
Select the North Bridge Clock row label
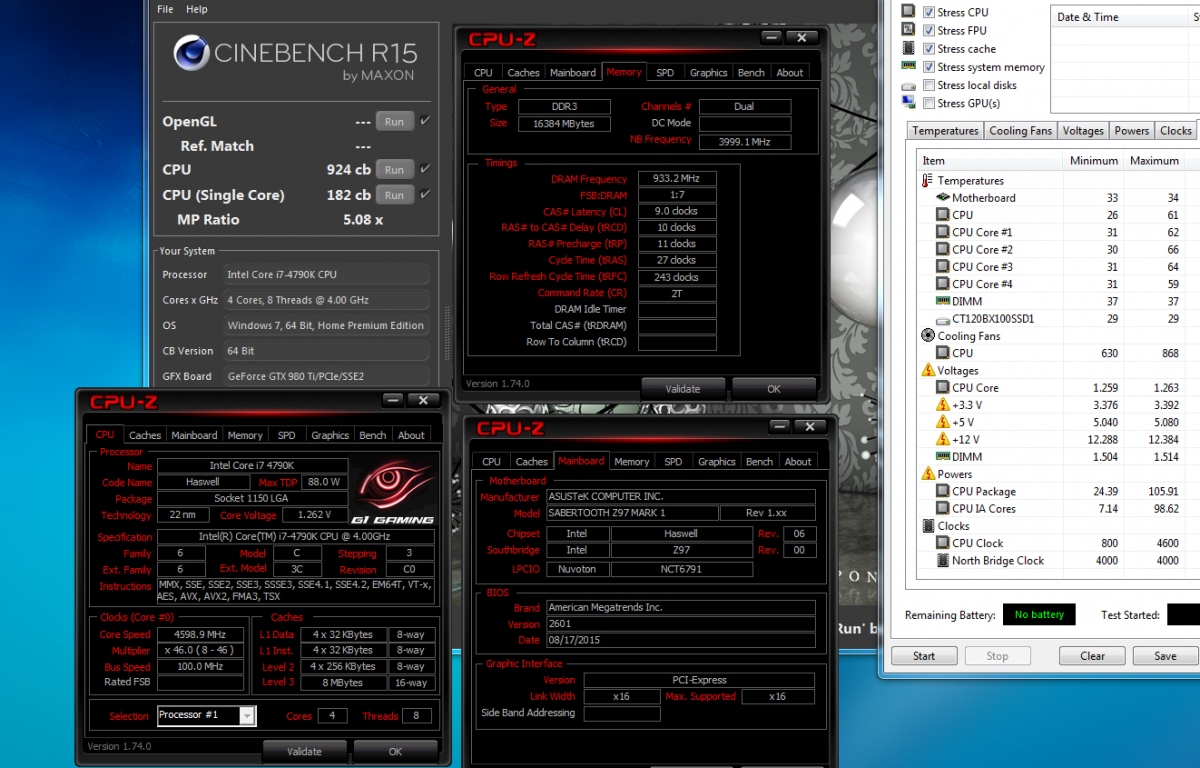click(x=996, y=561)
